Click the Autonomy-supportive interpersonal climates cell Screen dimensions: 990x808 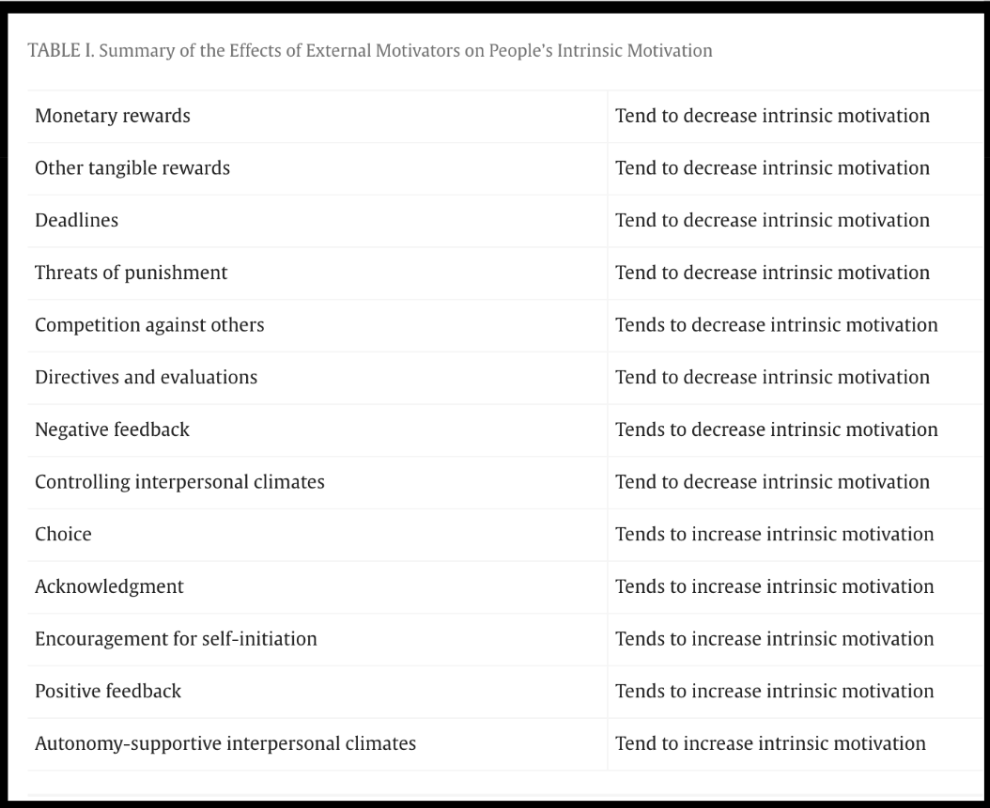225,743
